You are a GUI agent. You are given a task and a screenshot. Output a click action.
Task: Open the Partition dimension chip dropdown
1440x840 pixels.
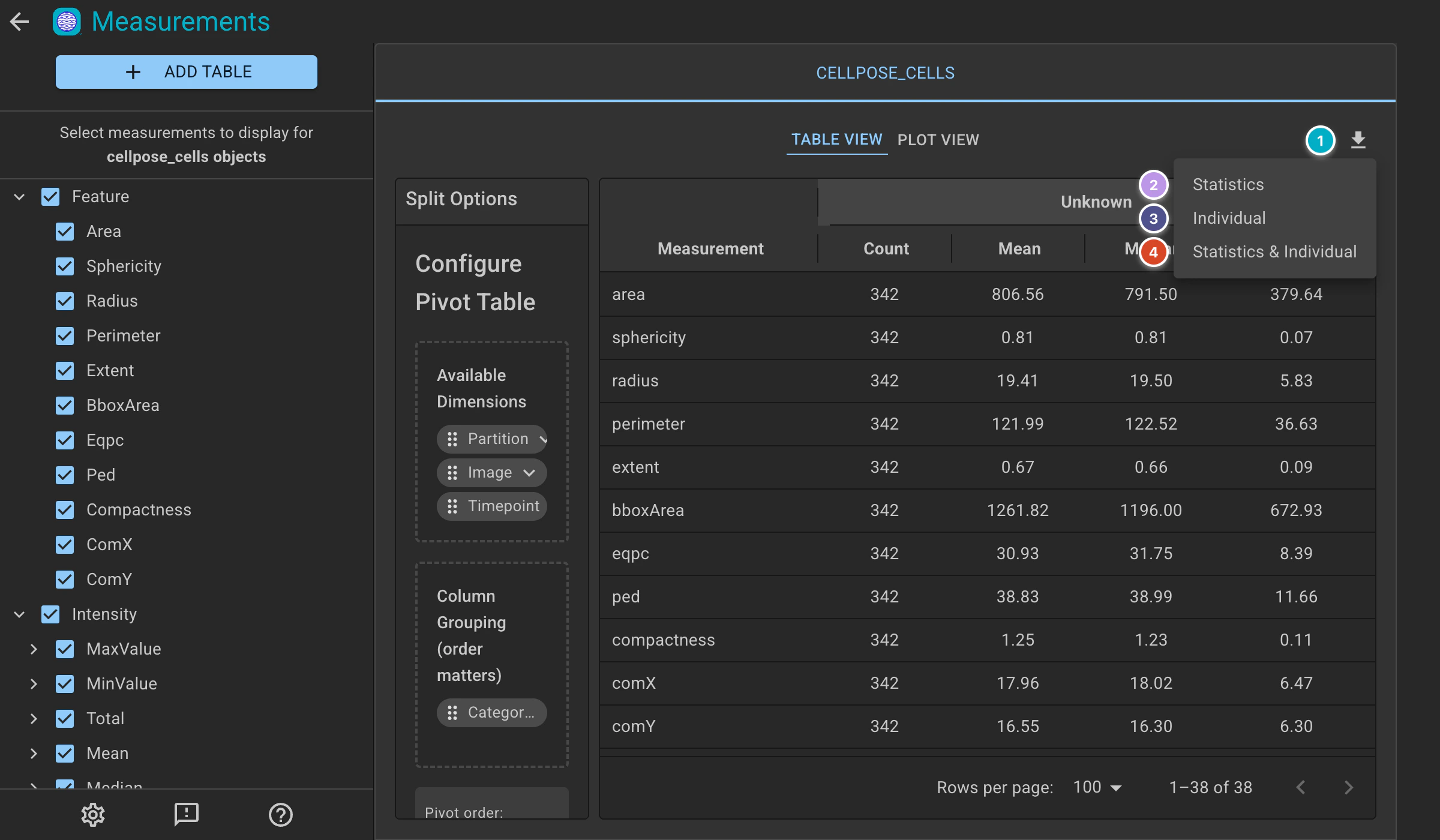[542, 439]
